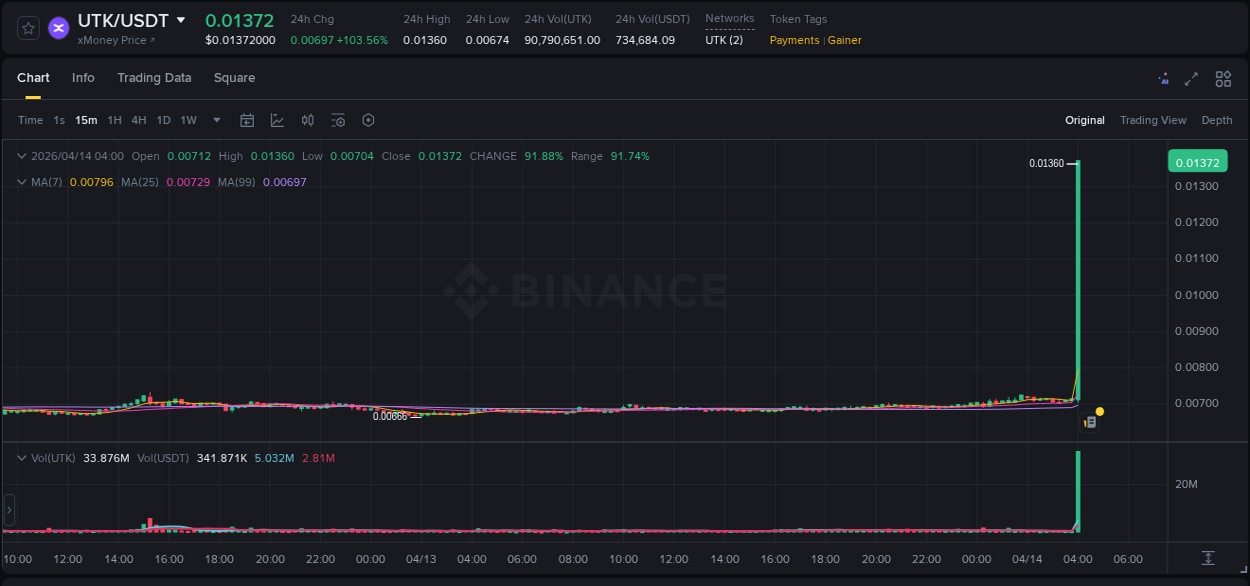Click the hexagon badge icon on the toolbar
This screenshot has width=1250, height=586.
coord(368,120)
